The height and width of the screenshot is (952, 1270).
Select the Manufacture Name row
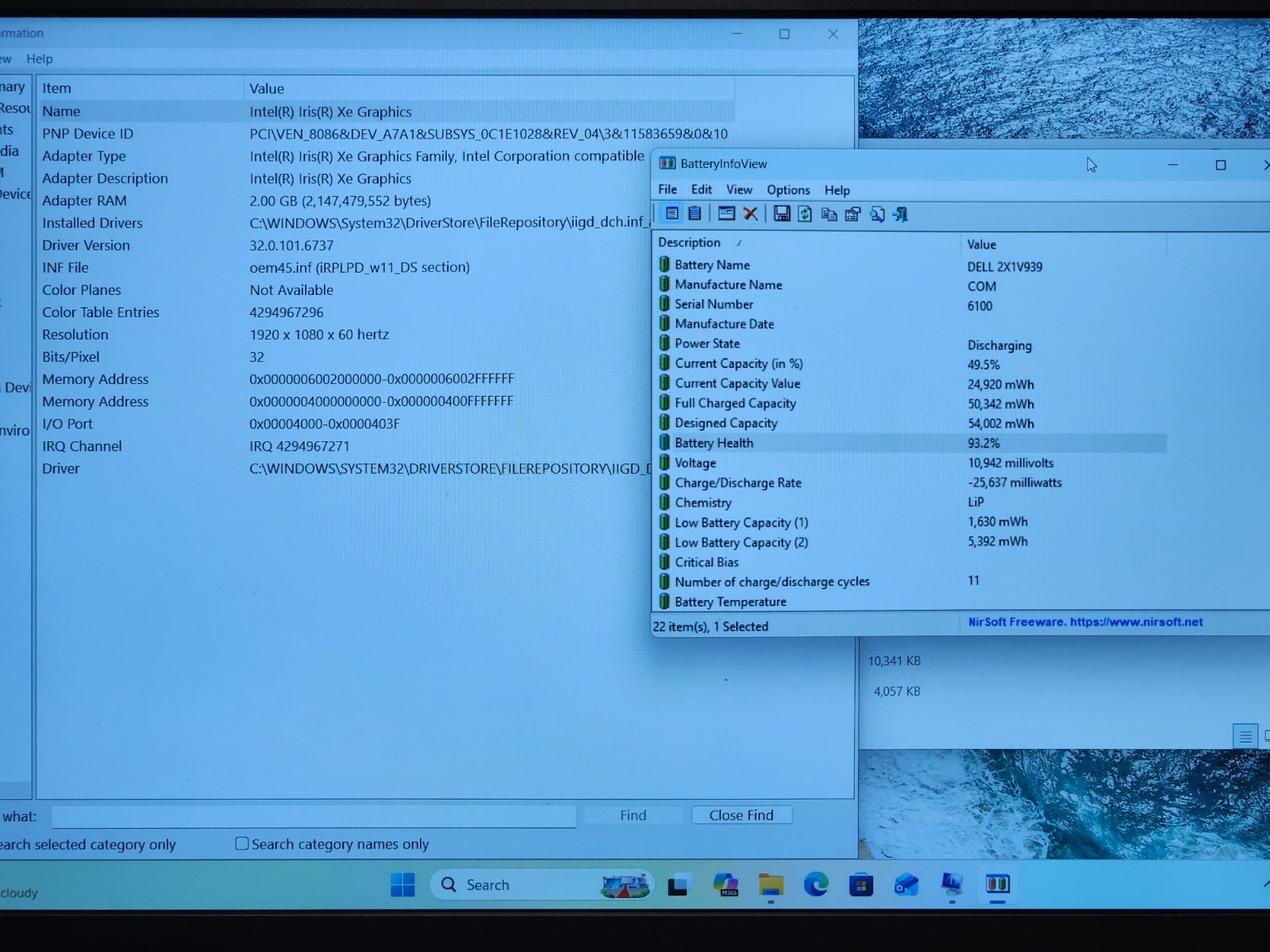pyautogui.click(x=911, y=284)
